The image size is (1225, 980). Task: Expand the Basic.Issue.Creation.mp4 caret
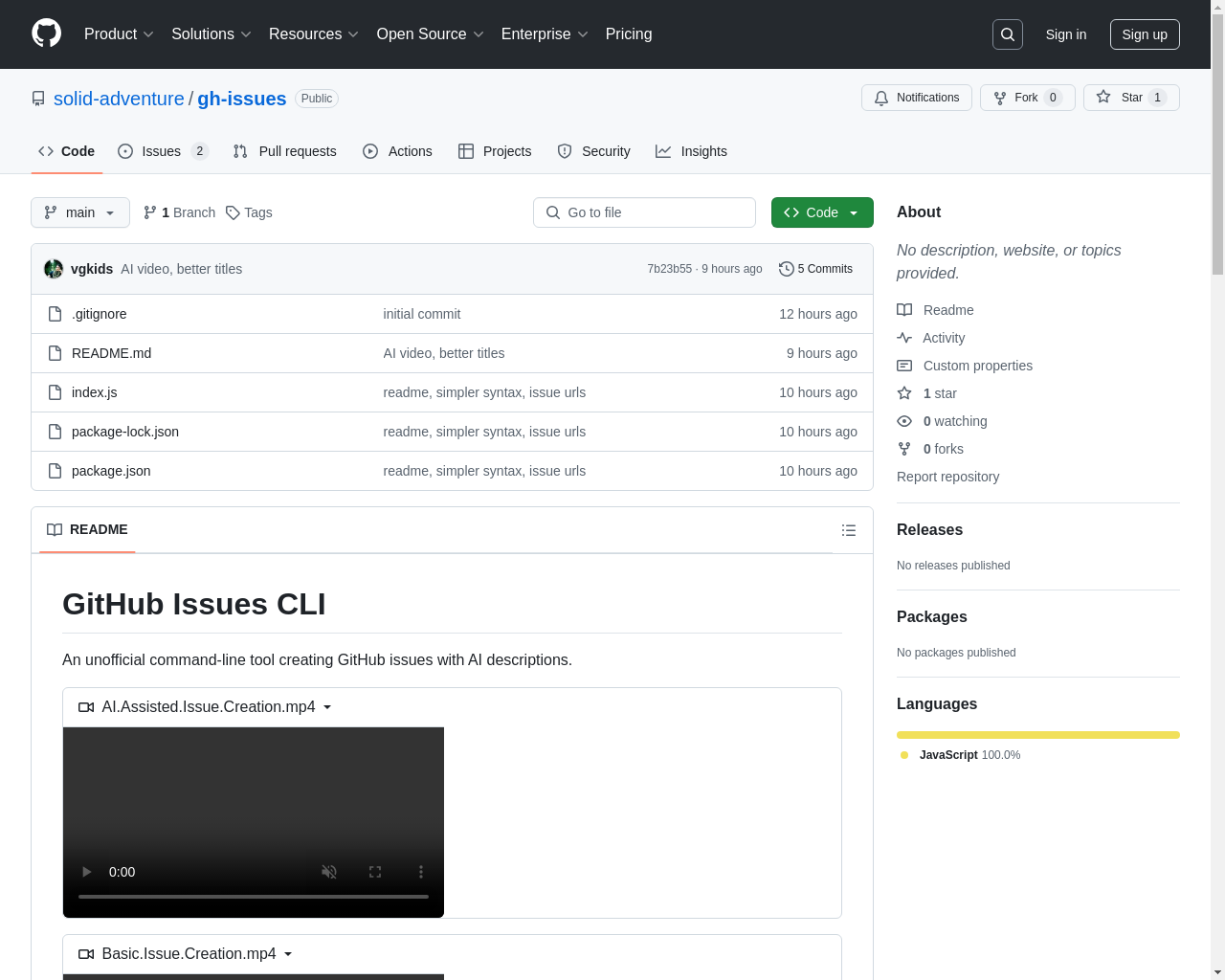288,954
